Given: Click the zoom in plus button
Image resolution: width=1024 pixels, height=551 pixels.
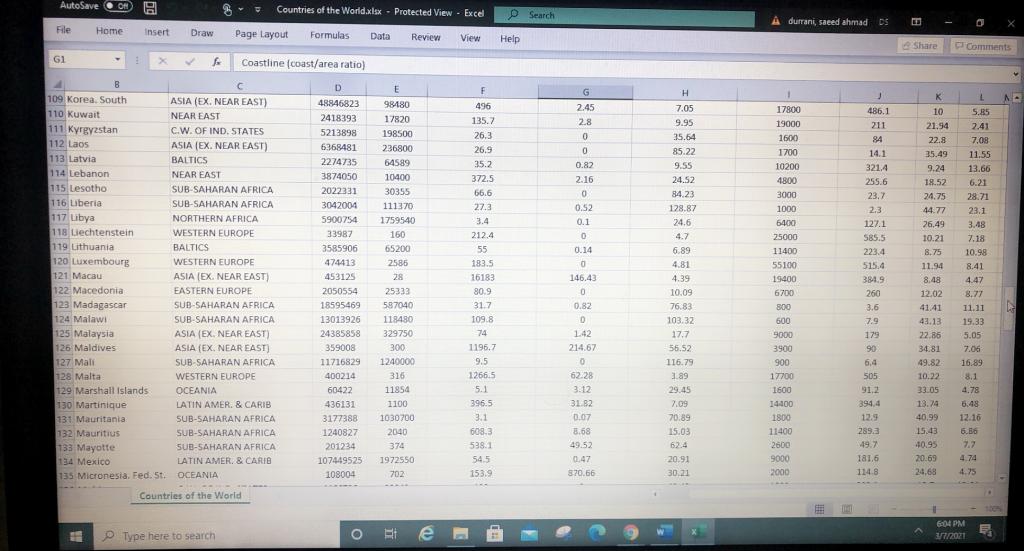Looking at the screenshot, I should pyautogui.click(x=974, y=509).
